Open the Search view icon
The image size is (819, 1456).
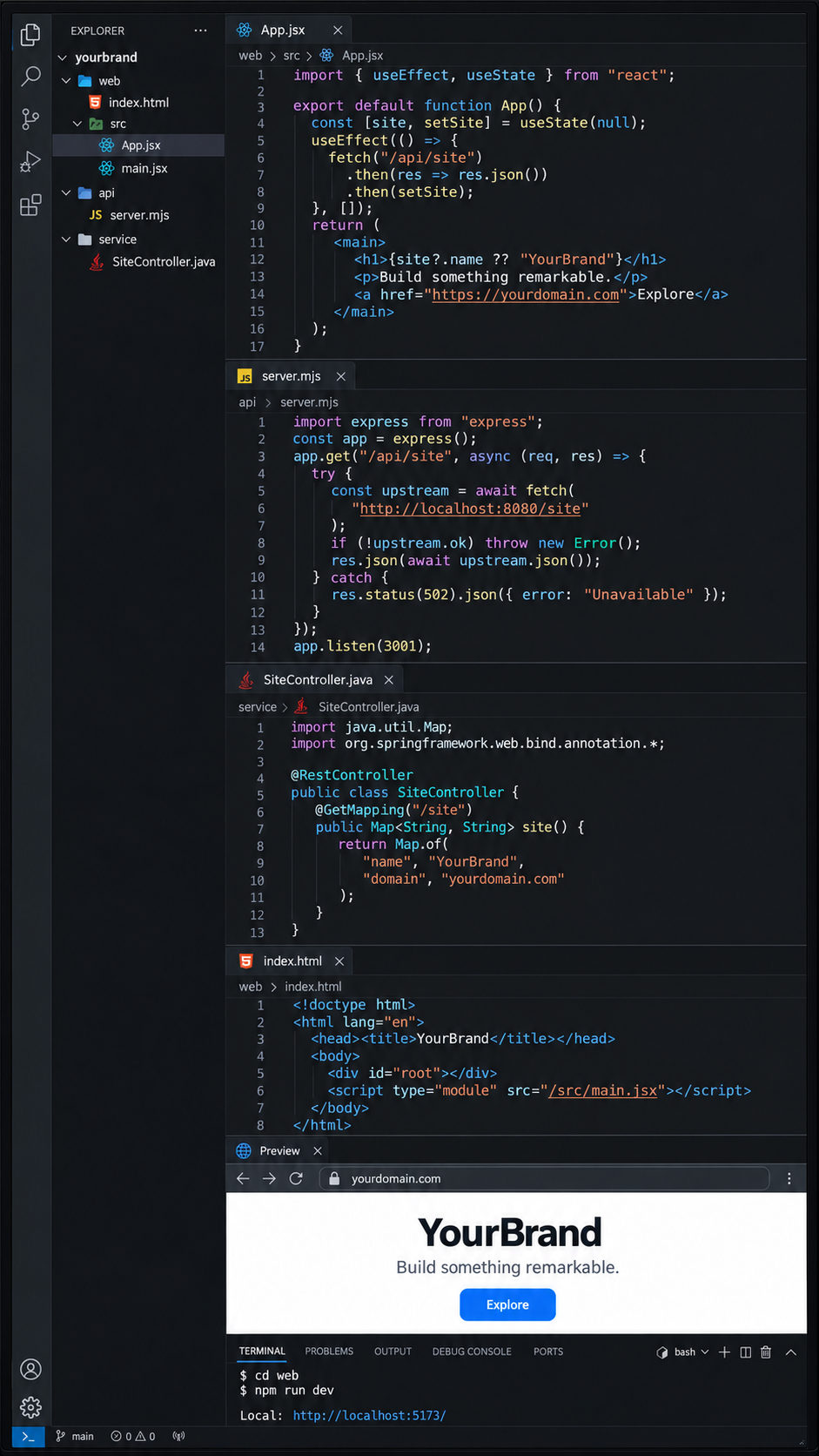click(30, 76)
